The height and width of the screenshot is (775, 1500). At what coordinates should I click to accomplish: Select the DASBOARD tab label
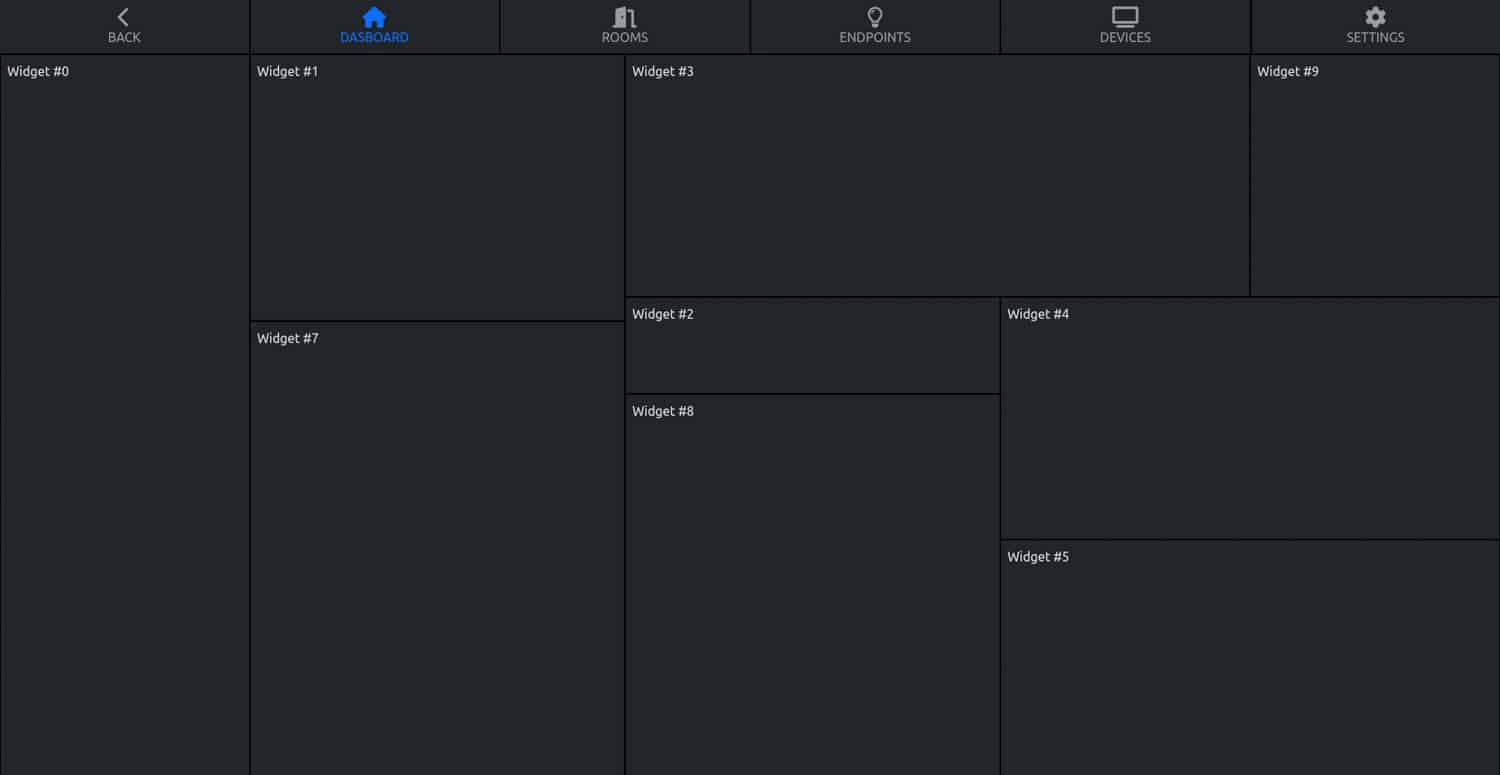(x=374, y=38)
